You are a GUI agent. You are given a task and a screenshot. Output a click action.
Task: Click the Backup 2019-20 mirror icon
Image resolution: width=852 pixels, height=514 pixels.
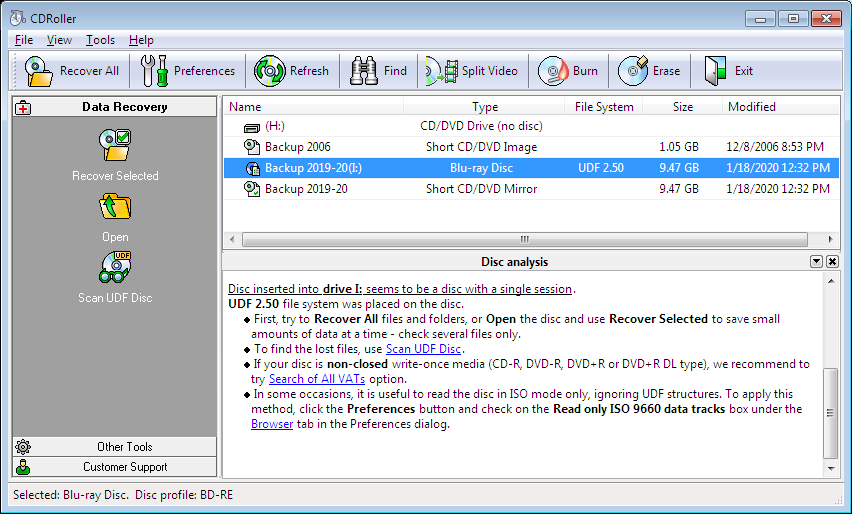point(252,189)
